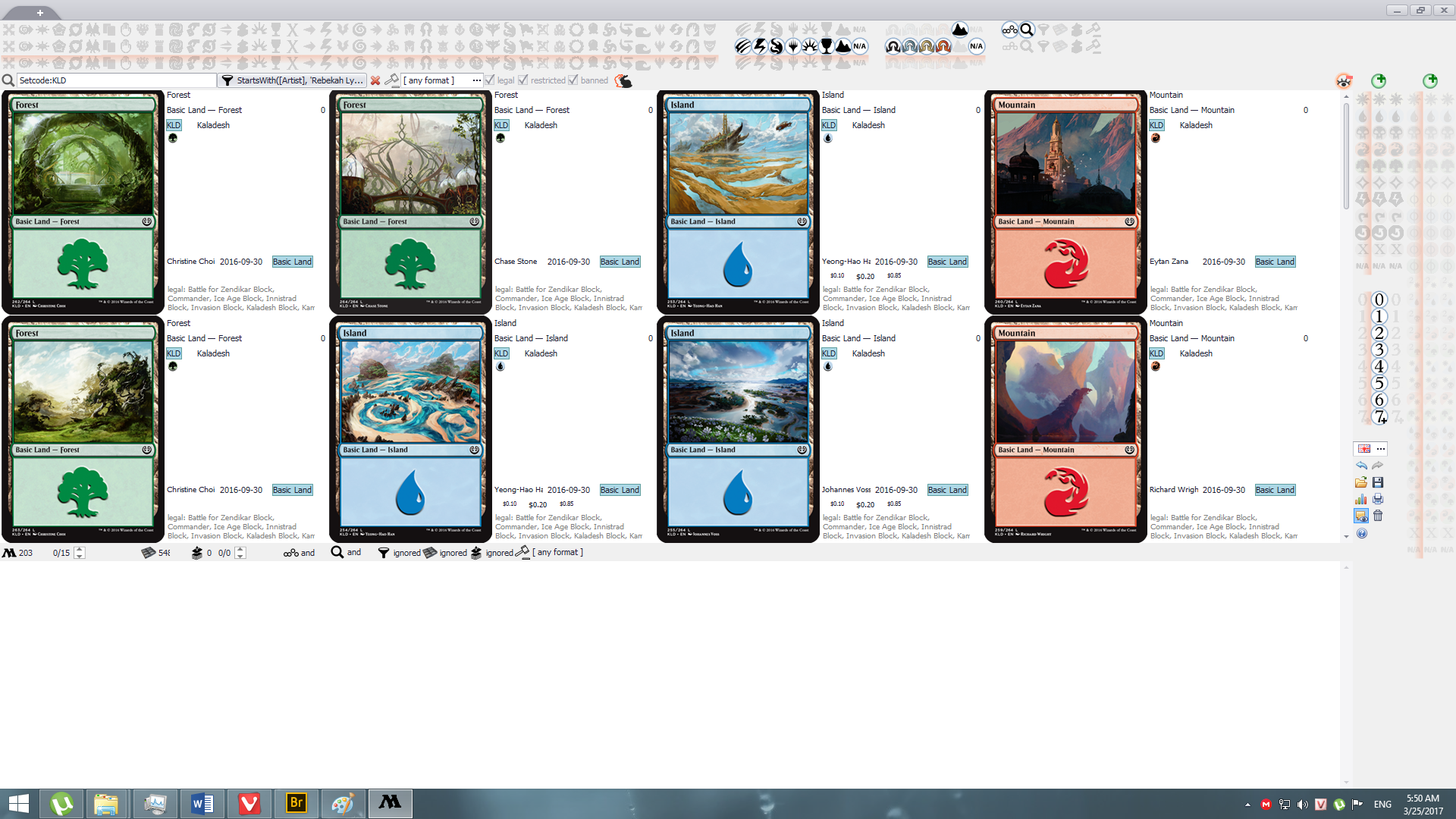Screen dimensions: 1456x819
Task: Click the blue help question icon
Action: (x=1361, y=533)
